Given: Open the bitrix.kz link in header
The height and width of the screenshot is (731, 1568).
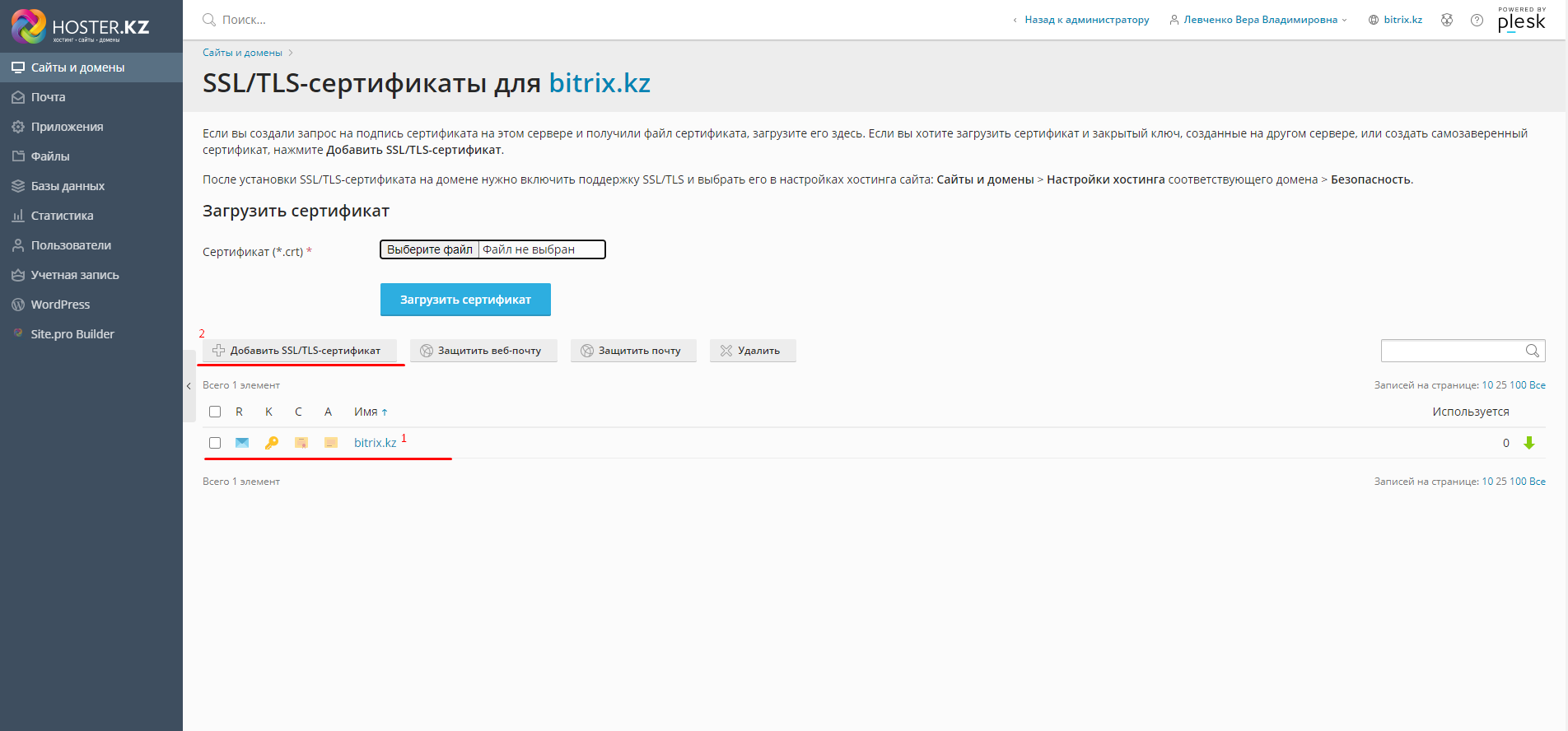Looking at the screenshot, I should [1402, 20].
